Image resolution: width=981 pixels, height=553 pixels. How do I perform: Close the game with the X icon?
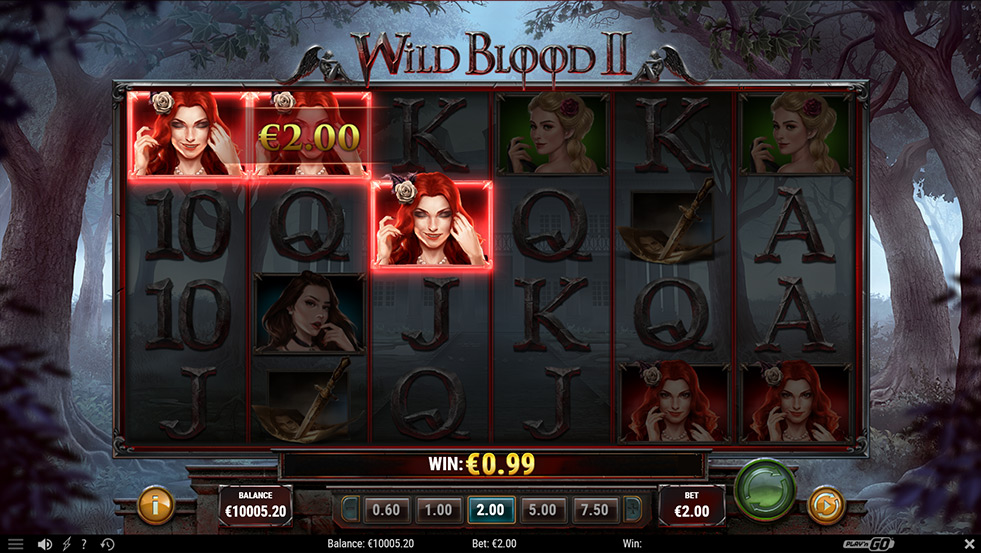969,544
